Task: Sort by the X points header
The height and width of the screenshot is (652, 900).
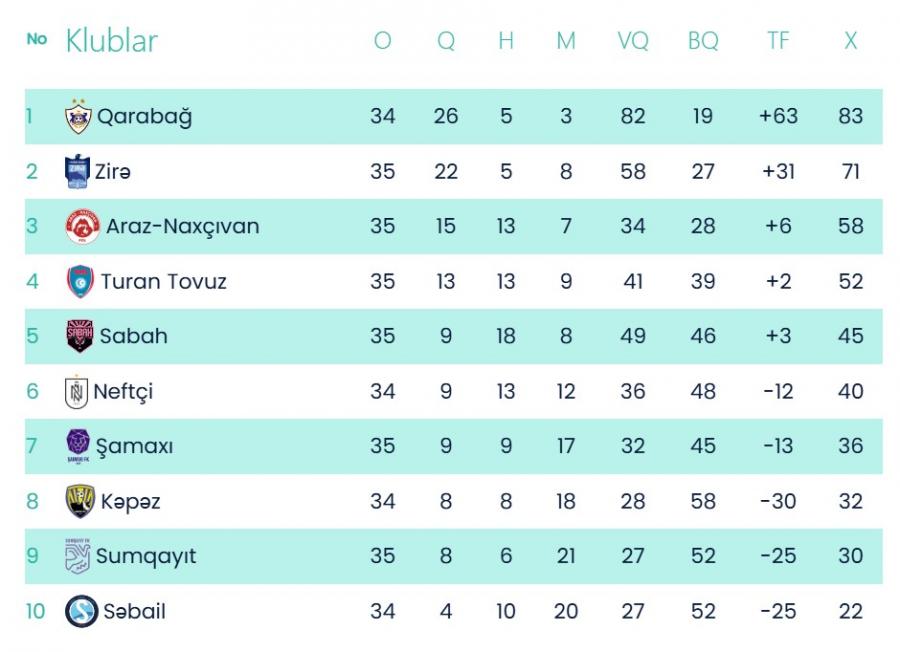Action: 850,41
